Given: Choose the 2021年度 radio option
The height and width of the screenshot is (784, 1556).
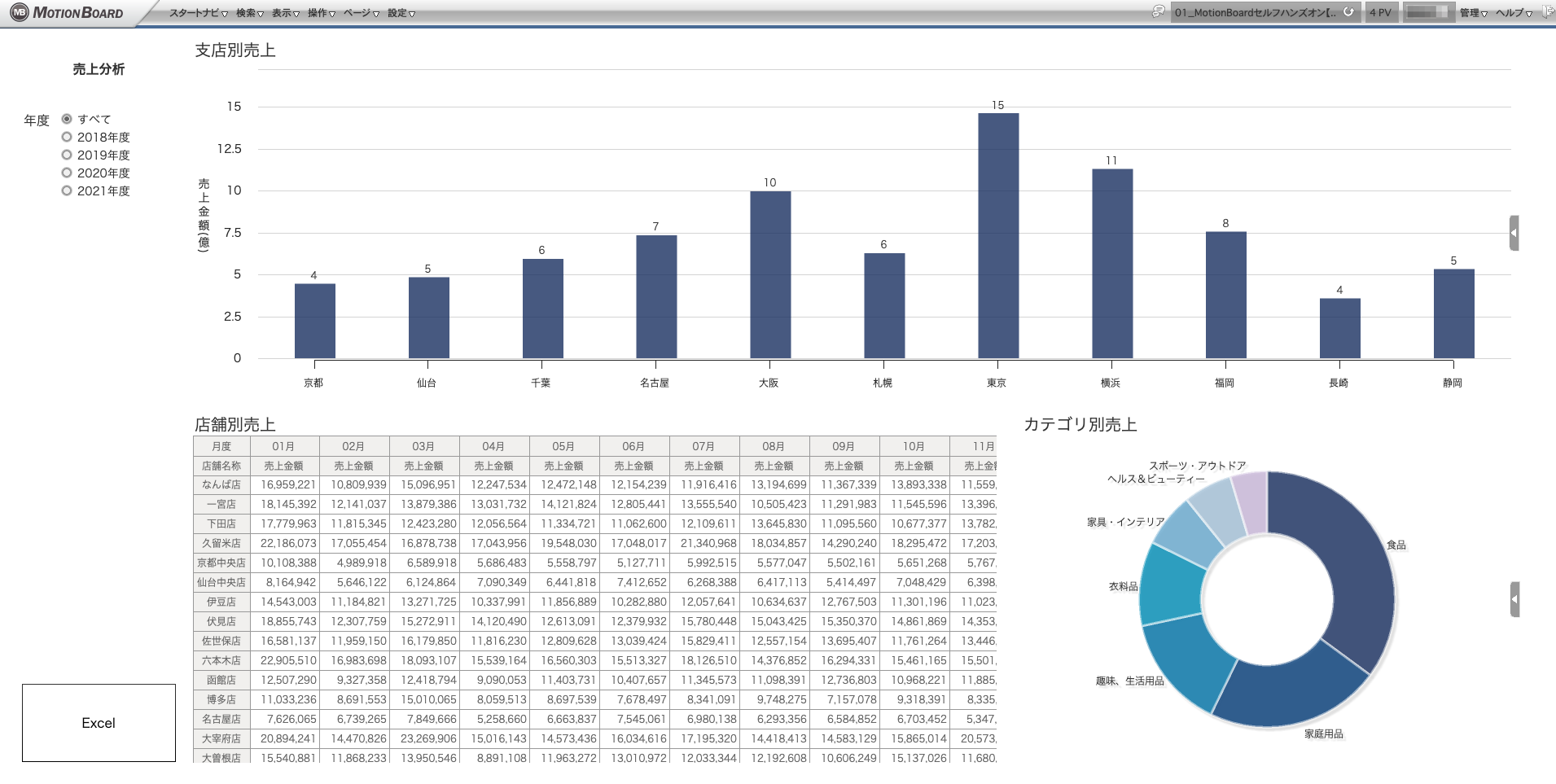Looking at the screenshot, I should click(67, 191).
